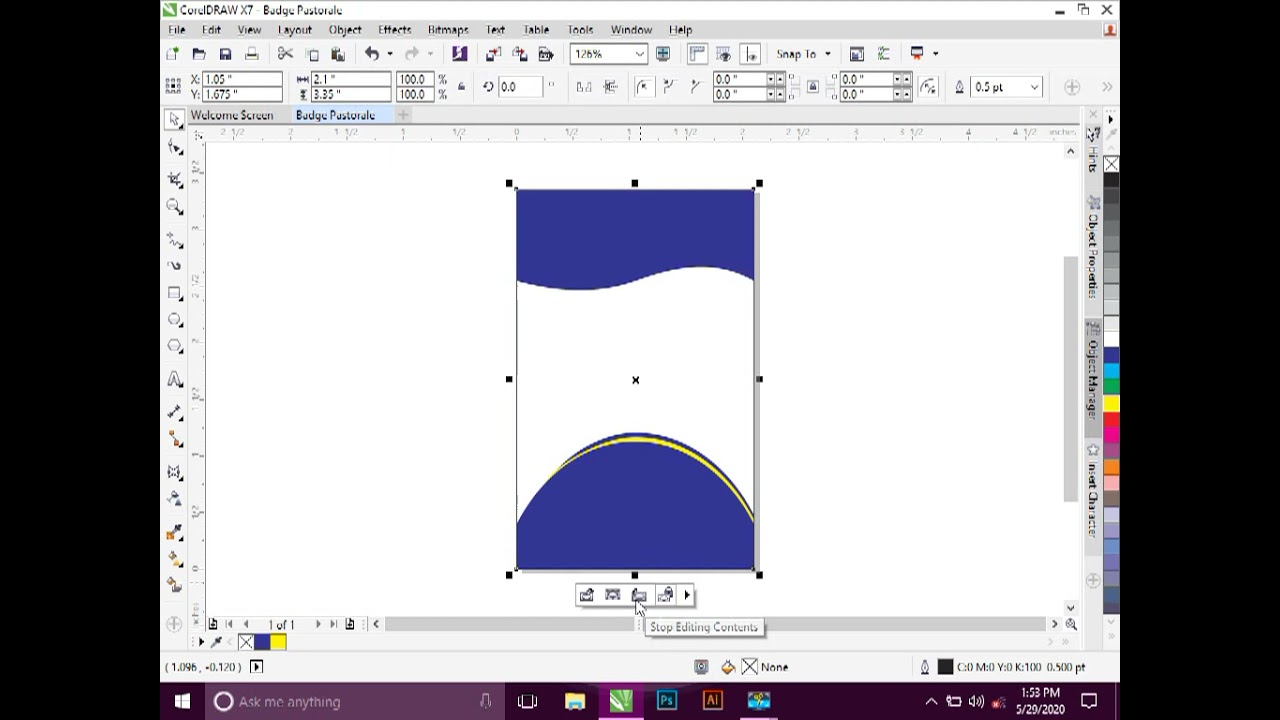Pick the yellow swatch in document palette
1280x720 pixels.
[278, 642]
